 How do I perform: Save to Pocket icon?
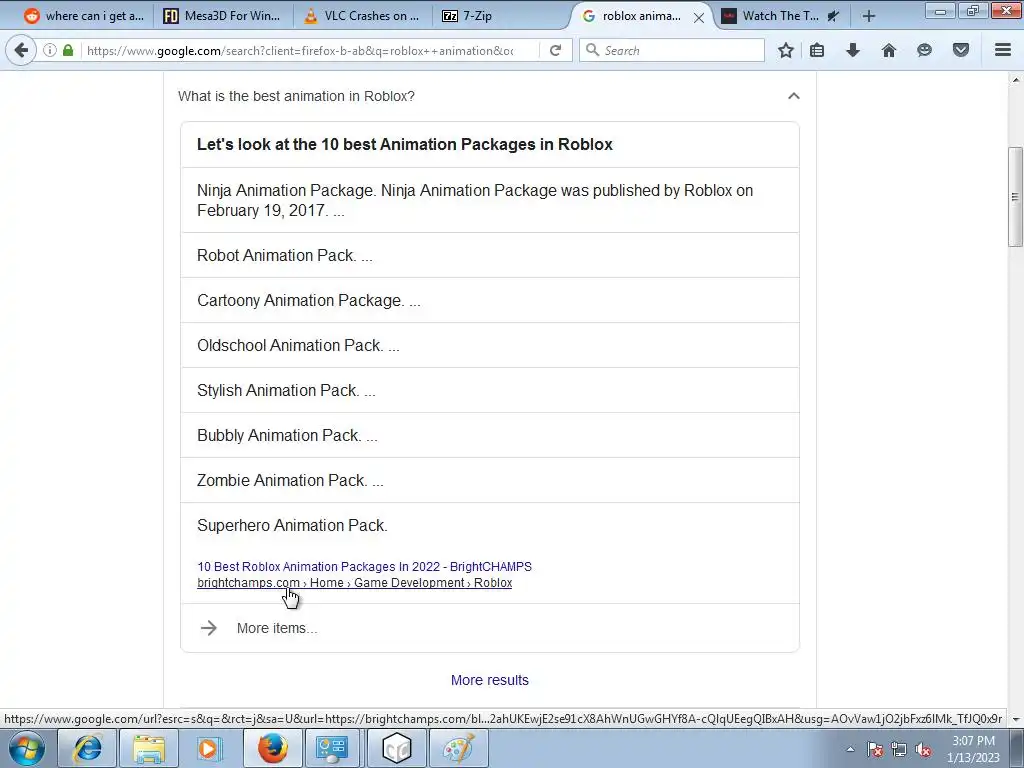click(x=961, y=50)
